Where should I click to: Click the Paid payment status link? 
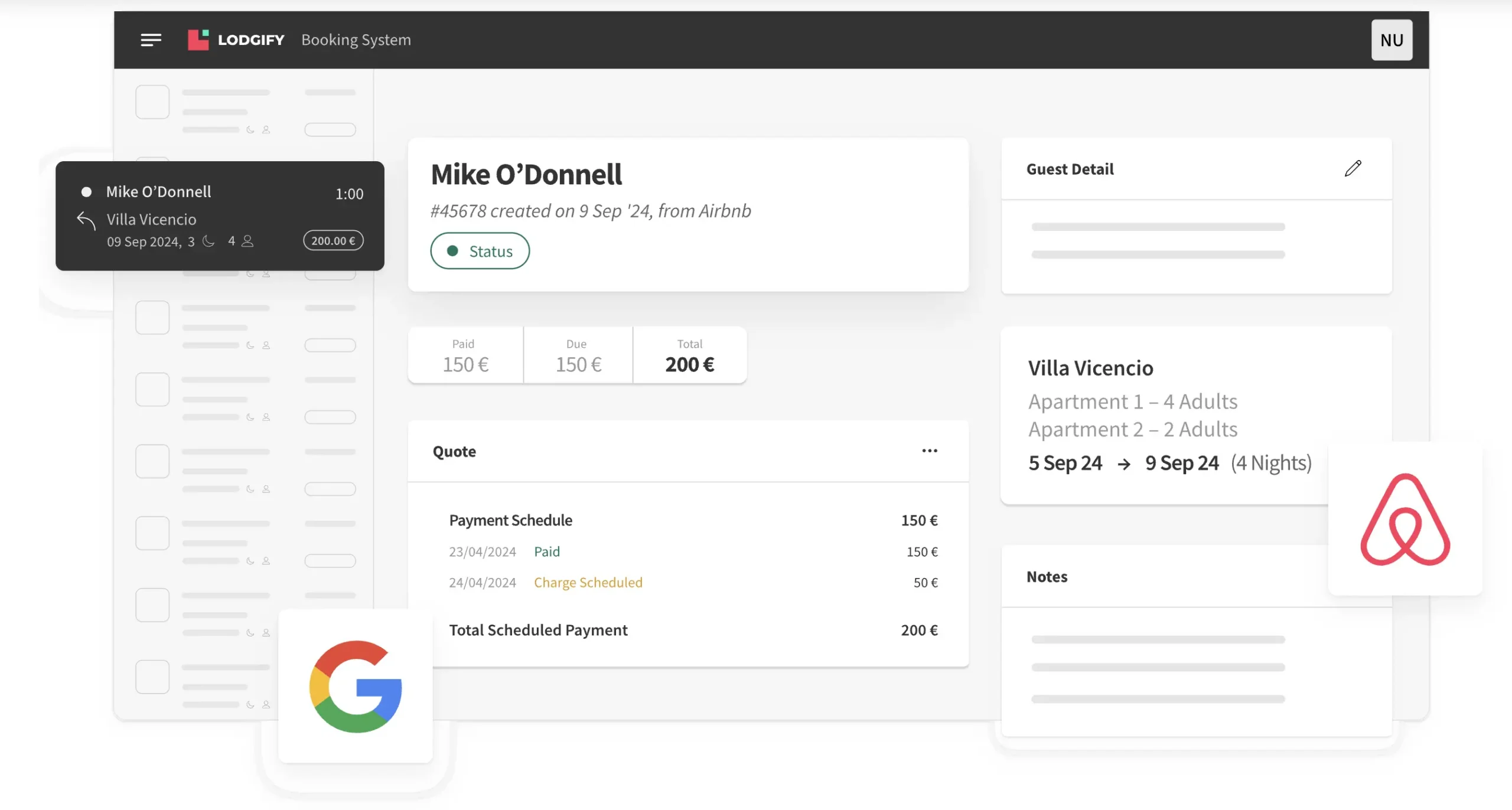click(x=546, y=551)
